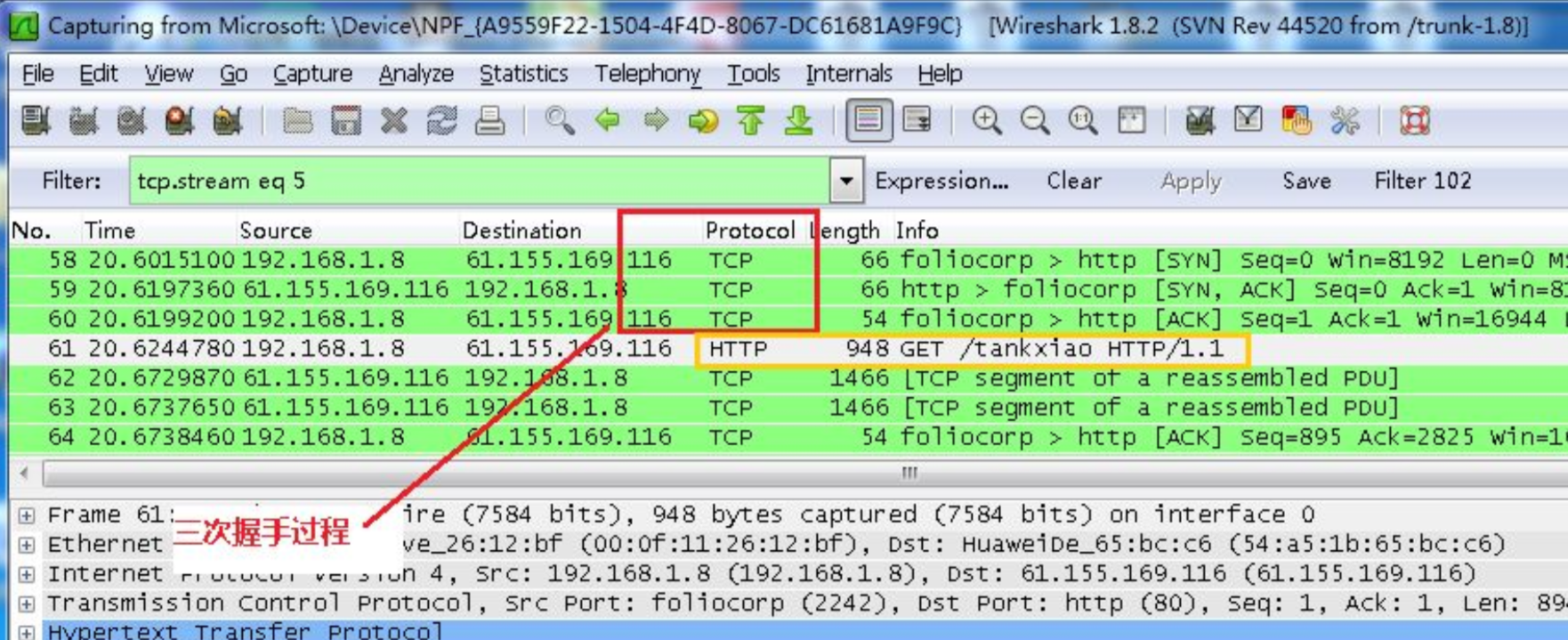Open the File menu
This screenshot has height=640, width=1568.
37,74
